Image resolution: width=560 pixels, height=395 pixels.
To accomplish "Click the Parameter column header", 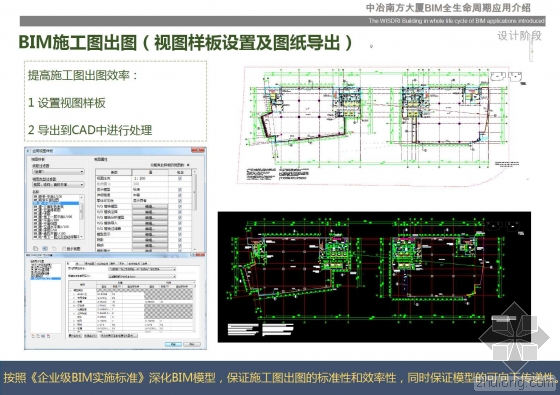I will (x=114, y=172).
